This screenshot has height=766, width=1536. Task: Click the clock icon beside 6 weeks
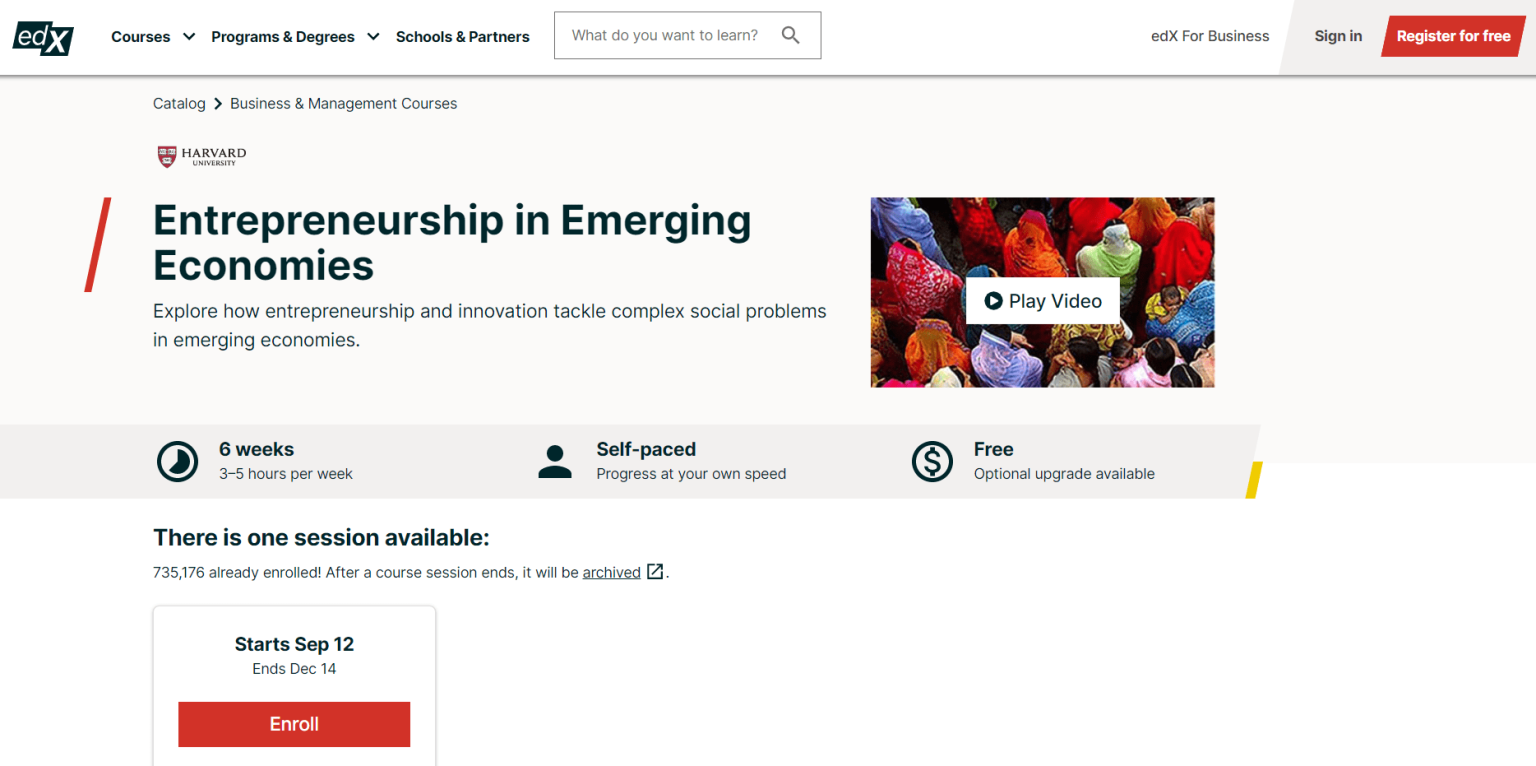pos(177,461)
